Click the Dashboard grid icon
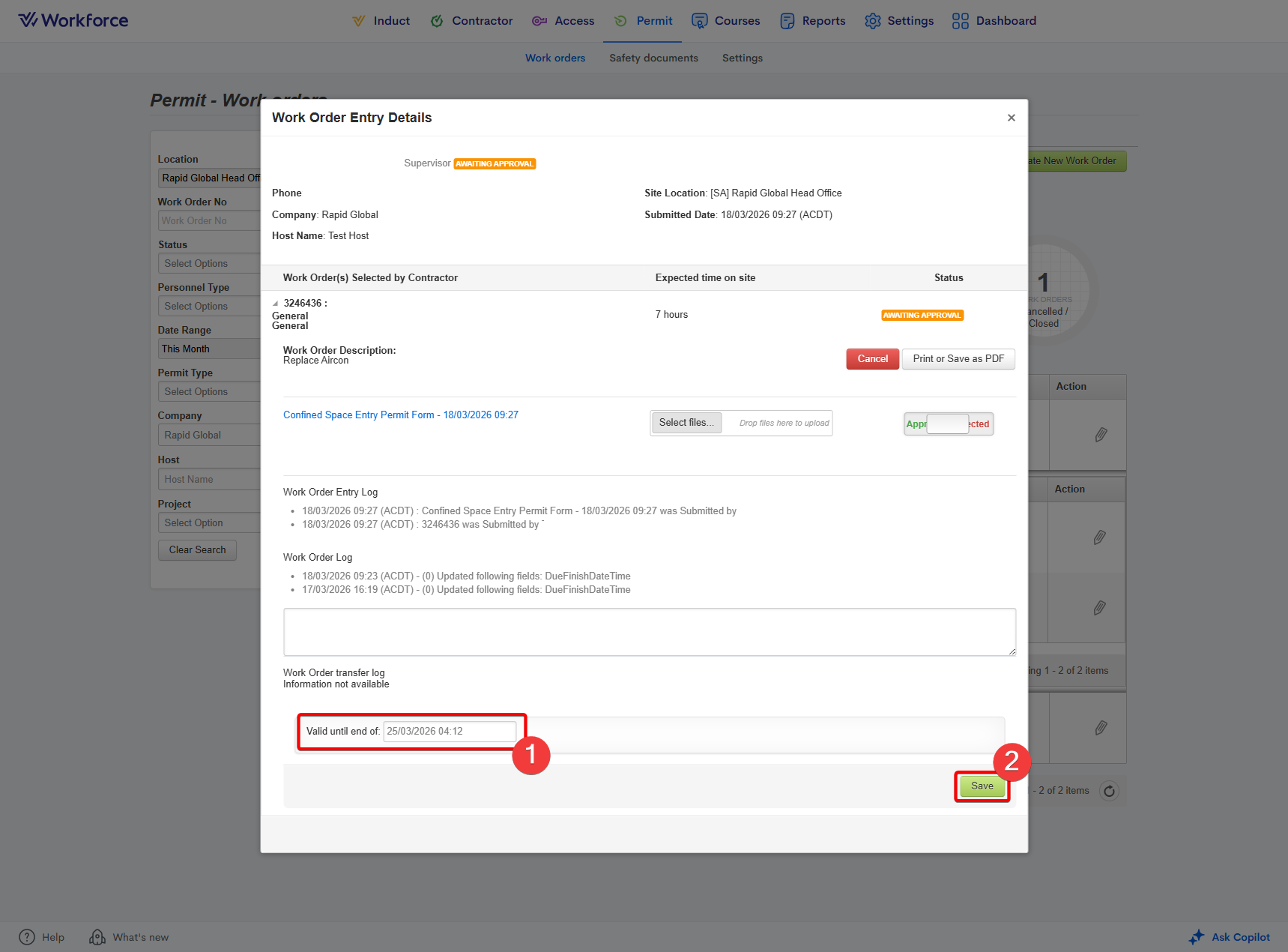1288x952 pixels. pyautogui.click(x=960, y=21)
